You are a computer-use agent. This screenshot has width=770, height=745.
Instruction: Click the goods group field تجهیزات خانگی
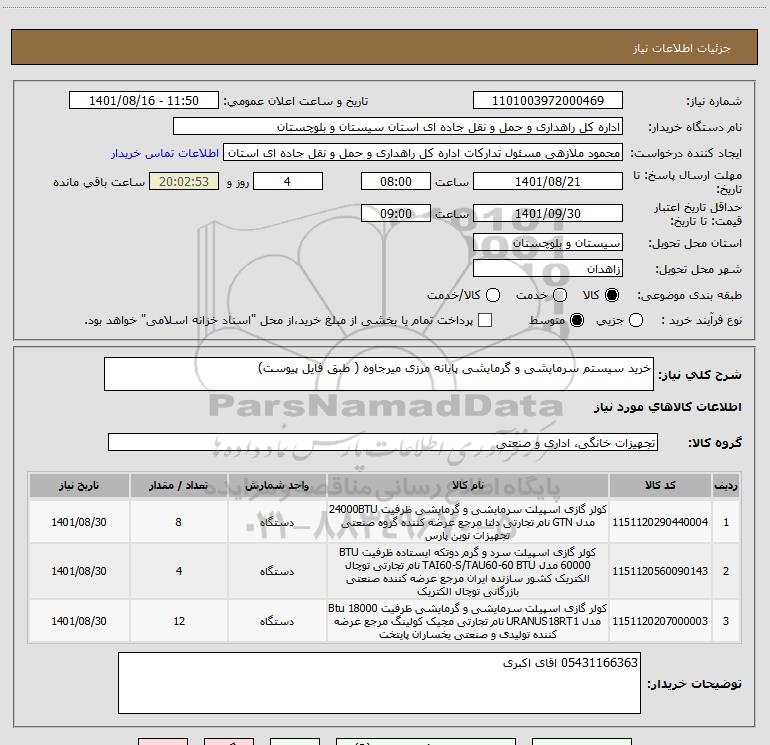tap(383, 442)
